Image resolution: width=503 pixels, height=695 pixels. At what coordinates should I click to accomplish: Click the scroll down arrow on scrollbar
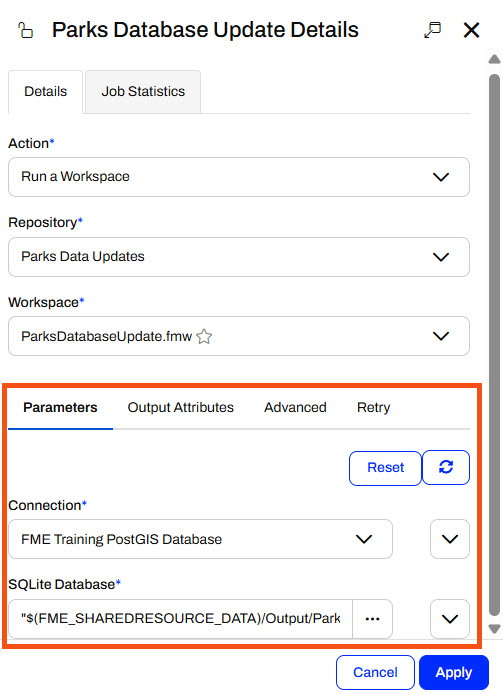point(495,629)
